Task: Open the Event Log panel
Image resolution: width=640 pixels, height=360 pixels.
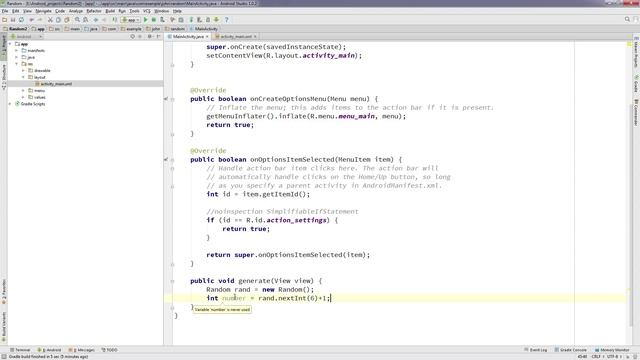Action: [535, 350]
